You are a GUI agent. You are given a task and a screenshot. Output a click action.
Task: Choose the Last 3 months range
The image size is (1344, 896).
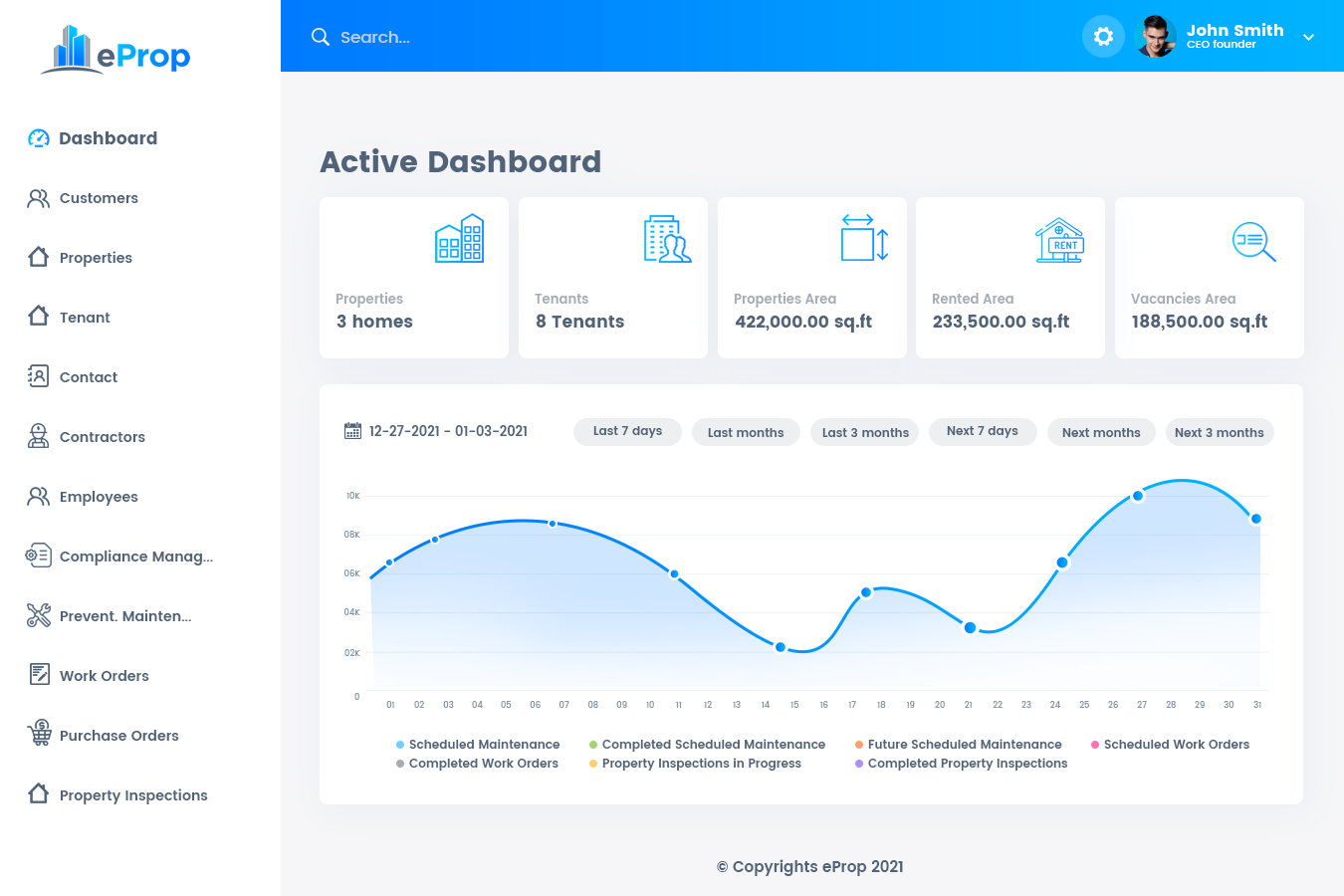(x=864, y=432)
